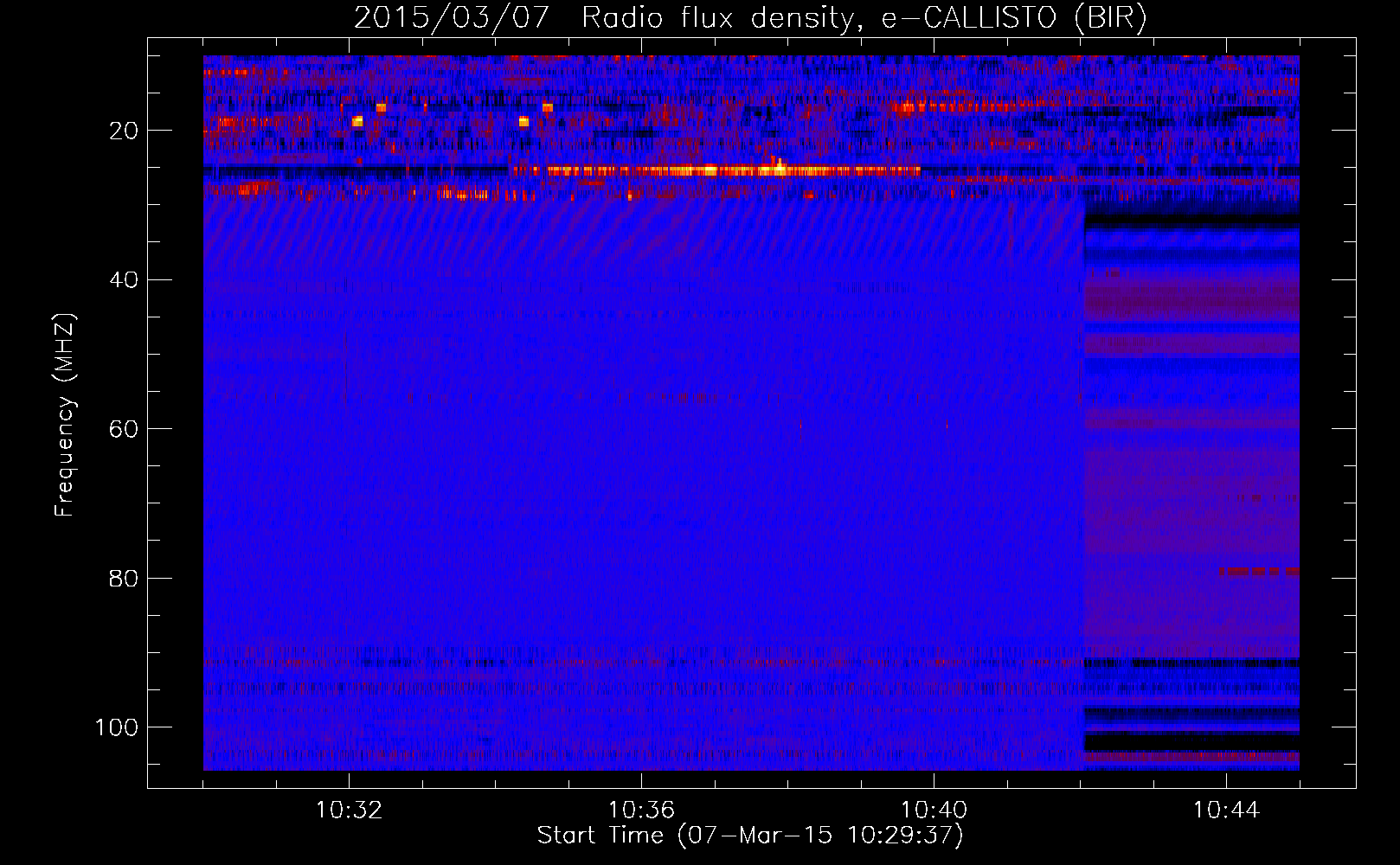Click the 100 frequency tick label
1400x865 pixels.
click(x=117, y=727)
